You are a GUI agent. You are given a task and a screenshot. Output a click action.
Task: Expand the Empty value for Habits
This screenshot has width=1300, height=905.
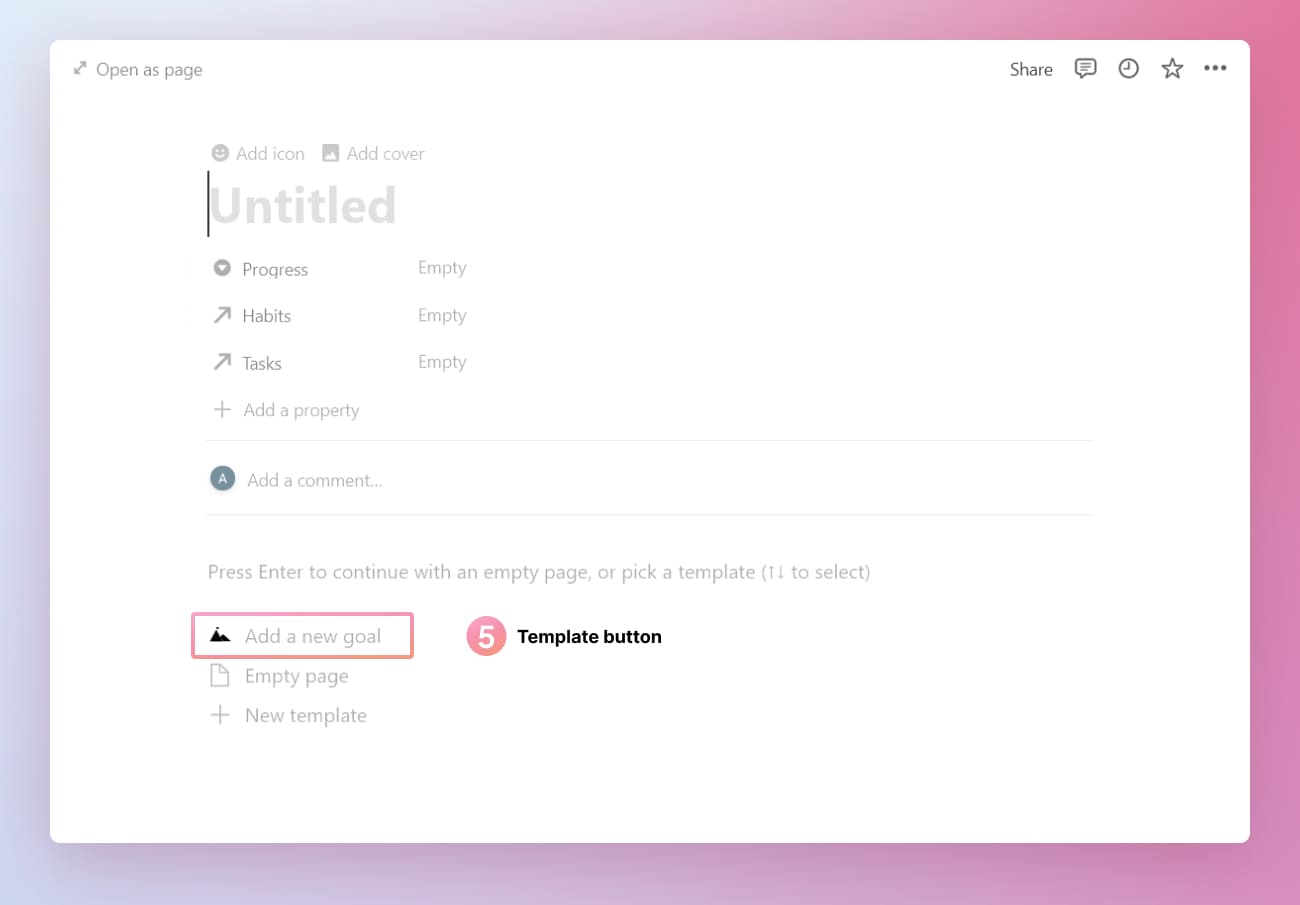point(442,314)
